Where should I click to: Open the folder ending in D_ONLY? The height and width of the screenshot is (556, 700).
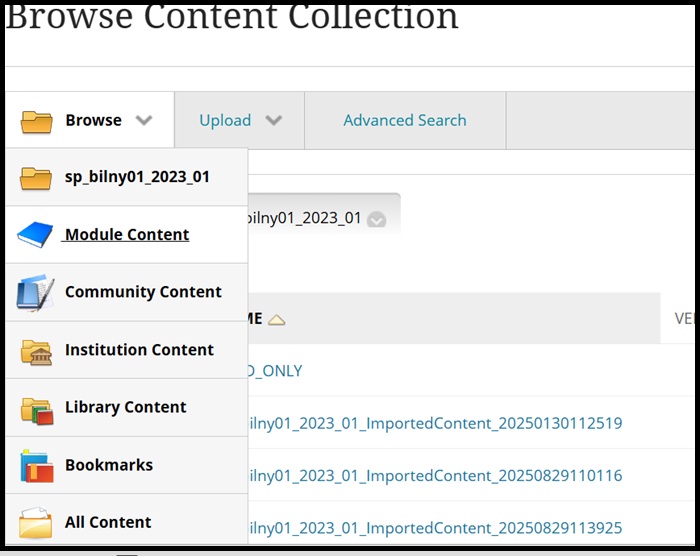click(275, 371)
